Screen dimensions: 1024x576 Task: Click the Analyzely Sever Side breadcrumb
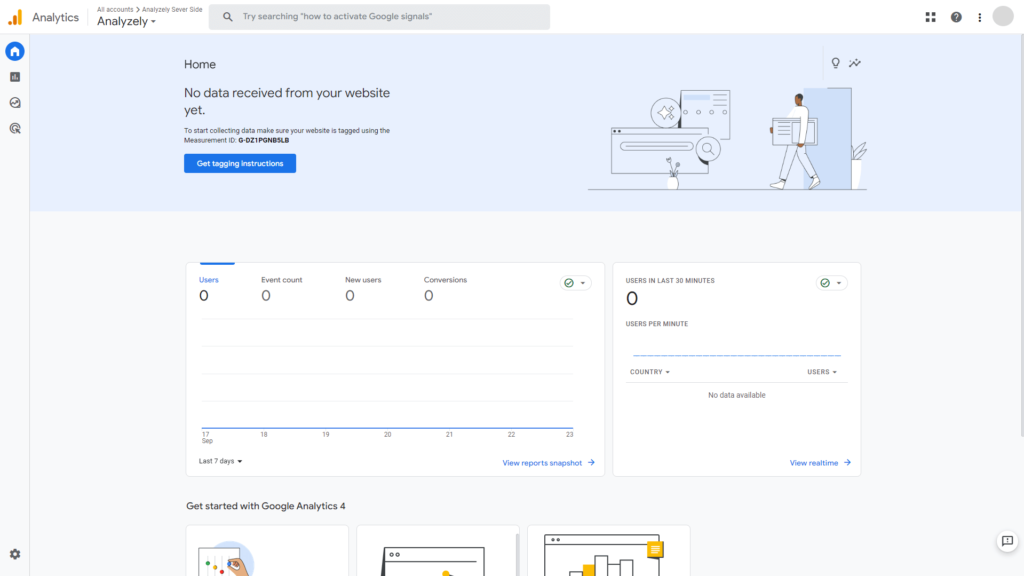(x=172, y=9)
